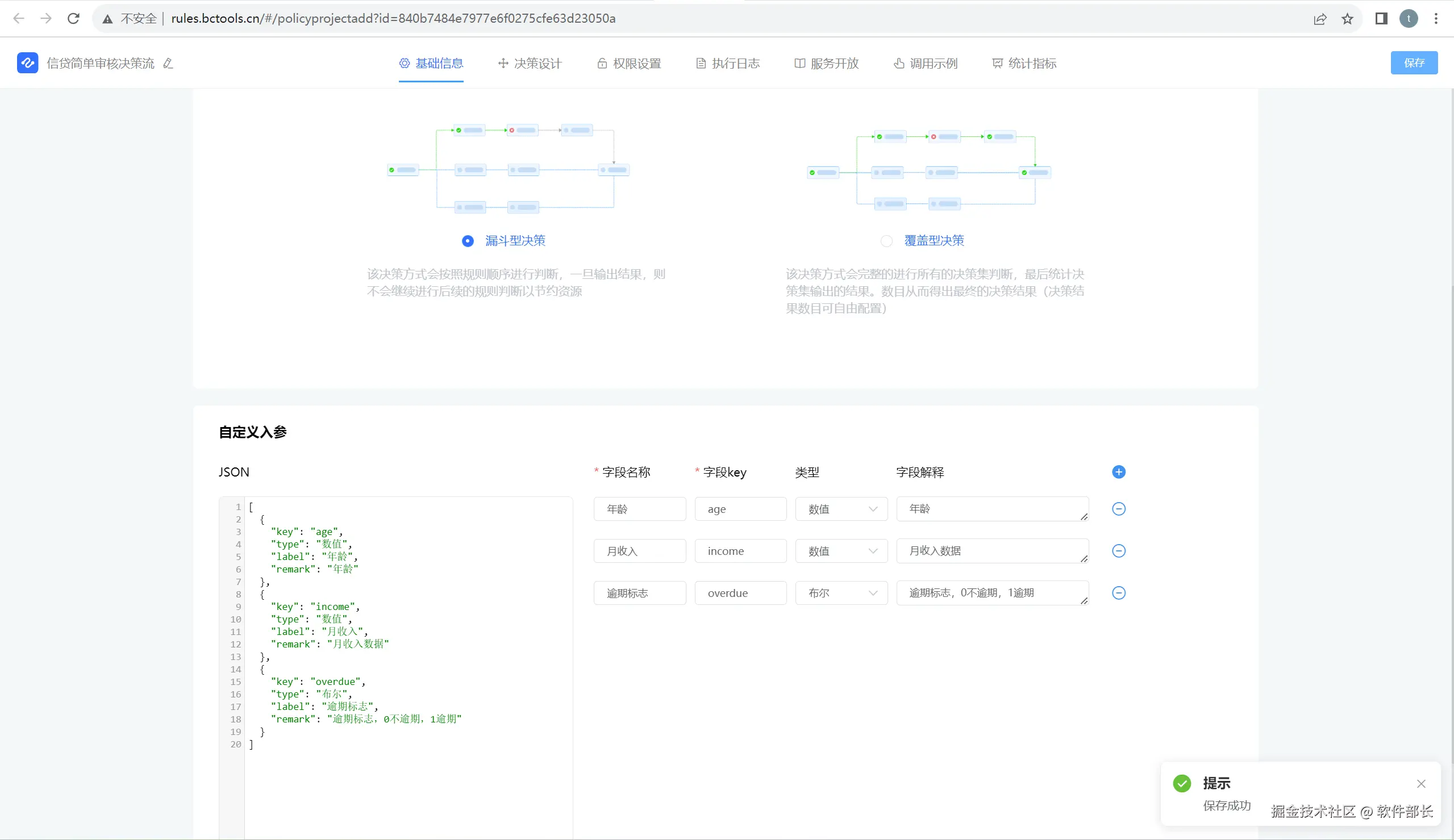
Task: Click the 保存 button
Action: pos(1413,63)
